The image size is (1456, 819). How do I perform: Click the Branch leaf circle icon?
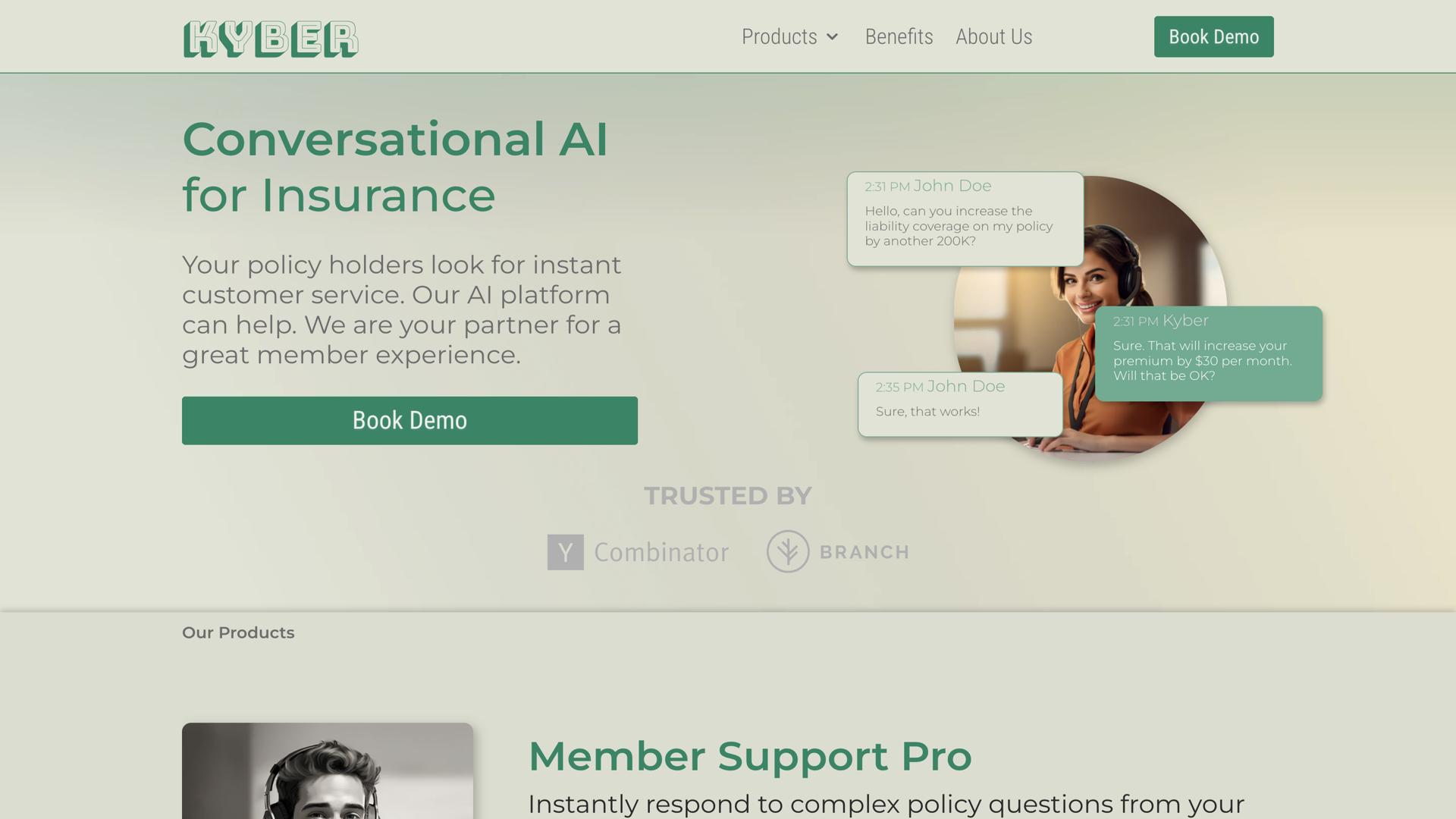click(x=788, y=551)
